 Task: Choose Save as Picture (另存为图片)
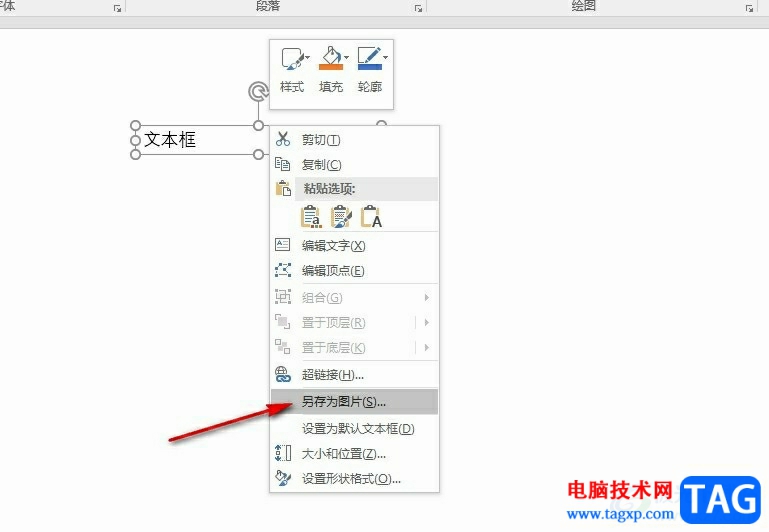[354, 402]
